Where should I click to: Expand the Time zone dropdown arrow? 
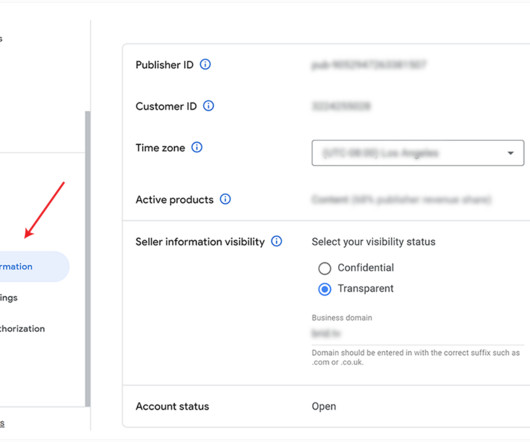510,153
